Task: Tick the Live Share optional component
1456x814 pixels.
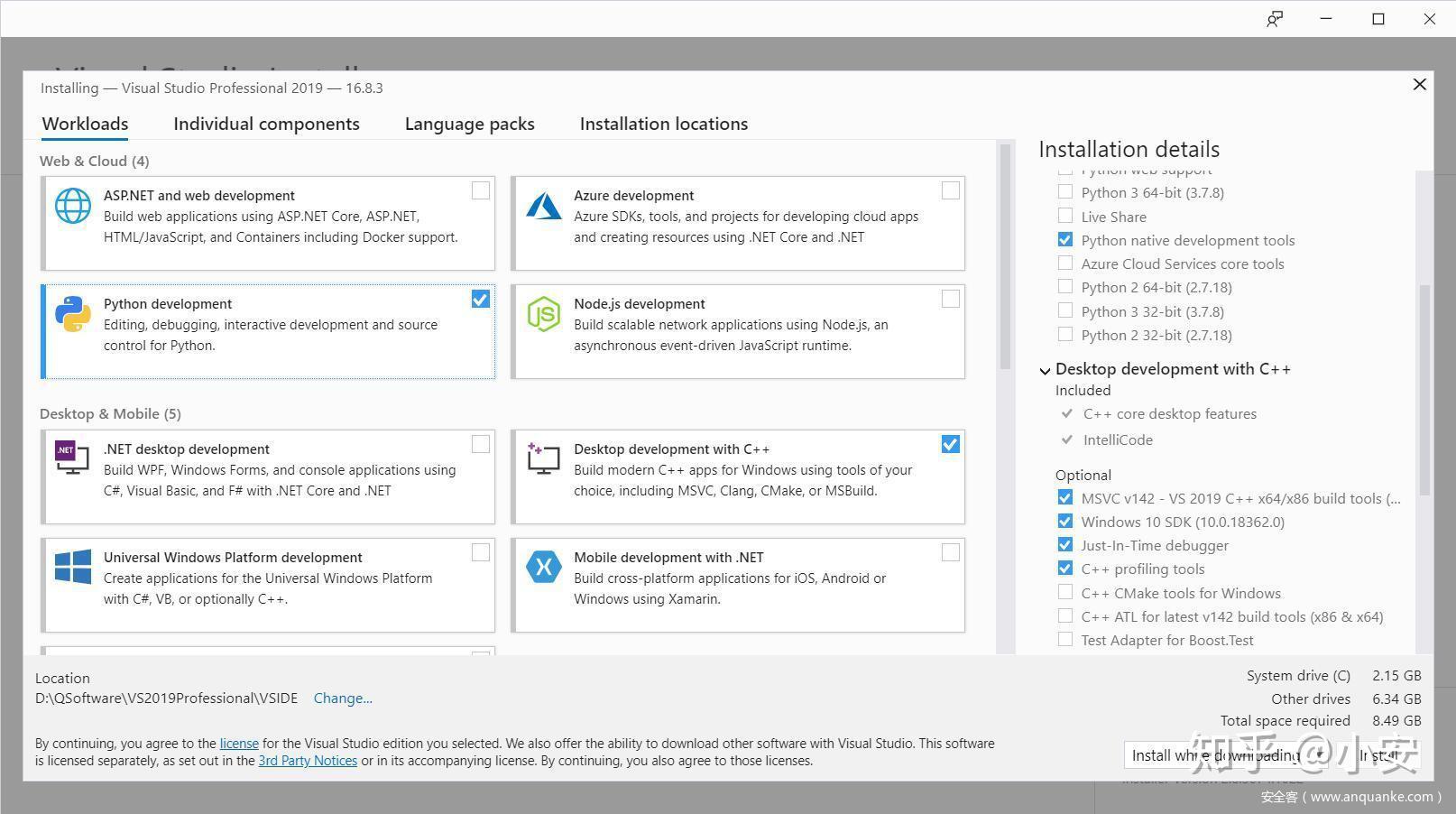Action: coord(1065,216)
